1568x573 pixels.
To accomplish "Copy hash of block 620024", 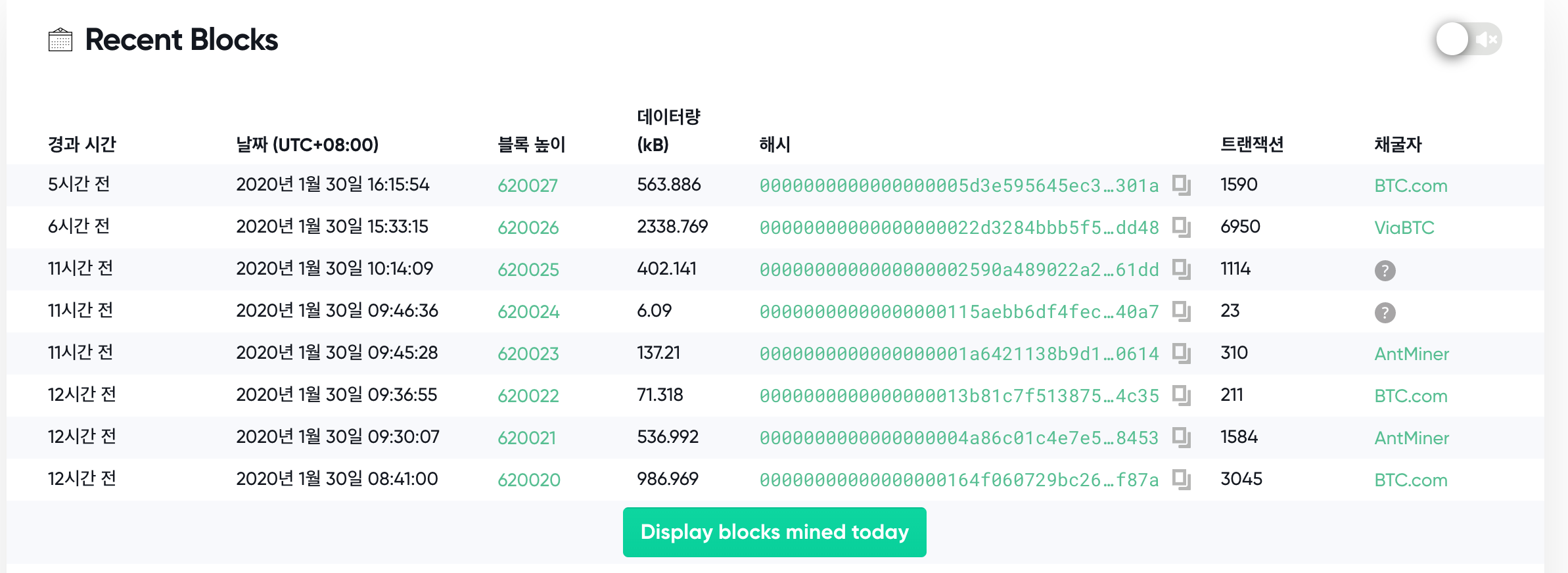I will pos(1182,311).
